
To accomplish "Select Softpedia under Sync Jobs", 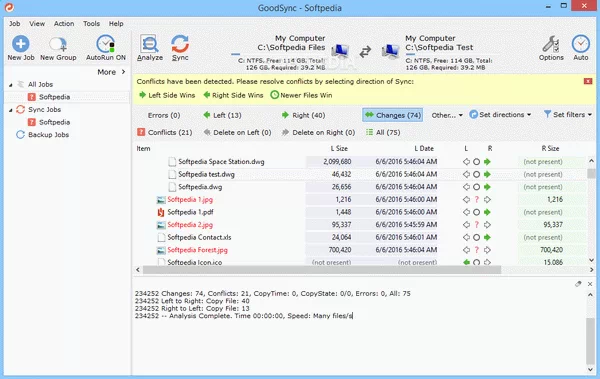I will [54, 122].
